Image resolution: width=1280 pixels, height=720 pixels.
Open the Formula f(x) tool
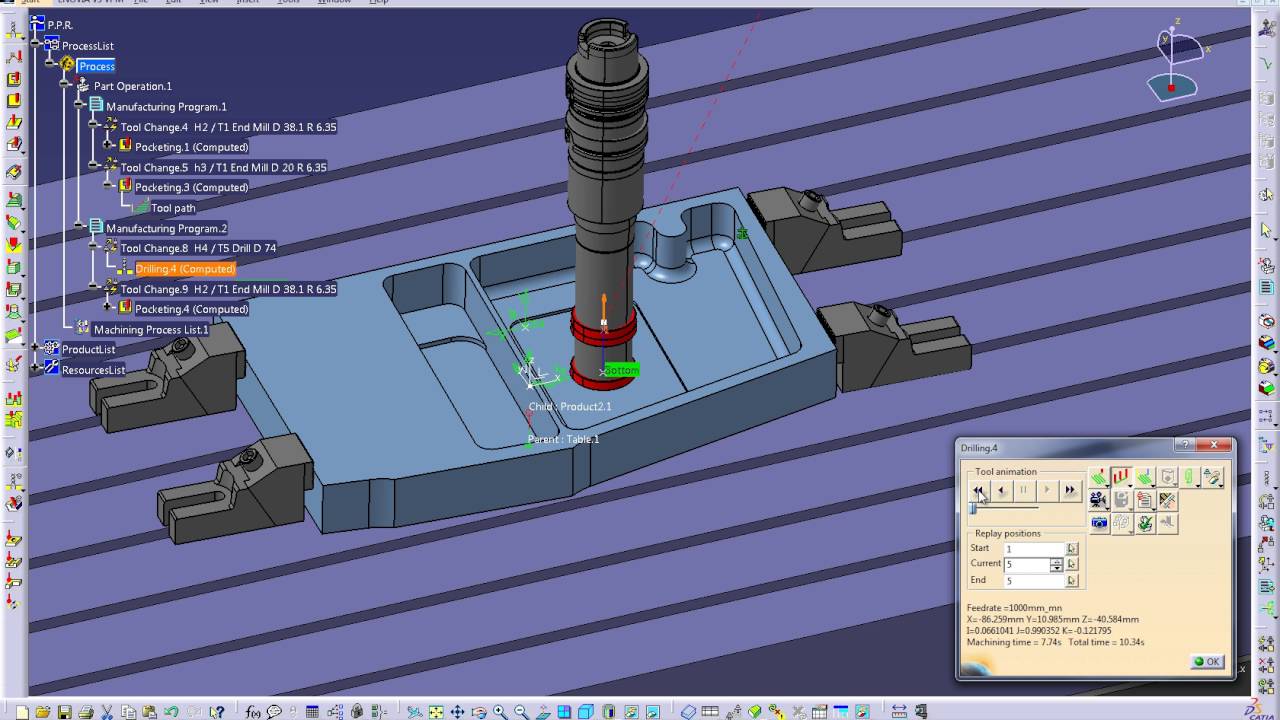(x=253, y=712)
